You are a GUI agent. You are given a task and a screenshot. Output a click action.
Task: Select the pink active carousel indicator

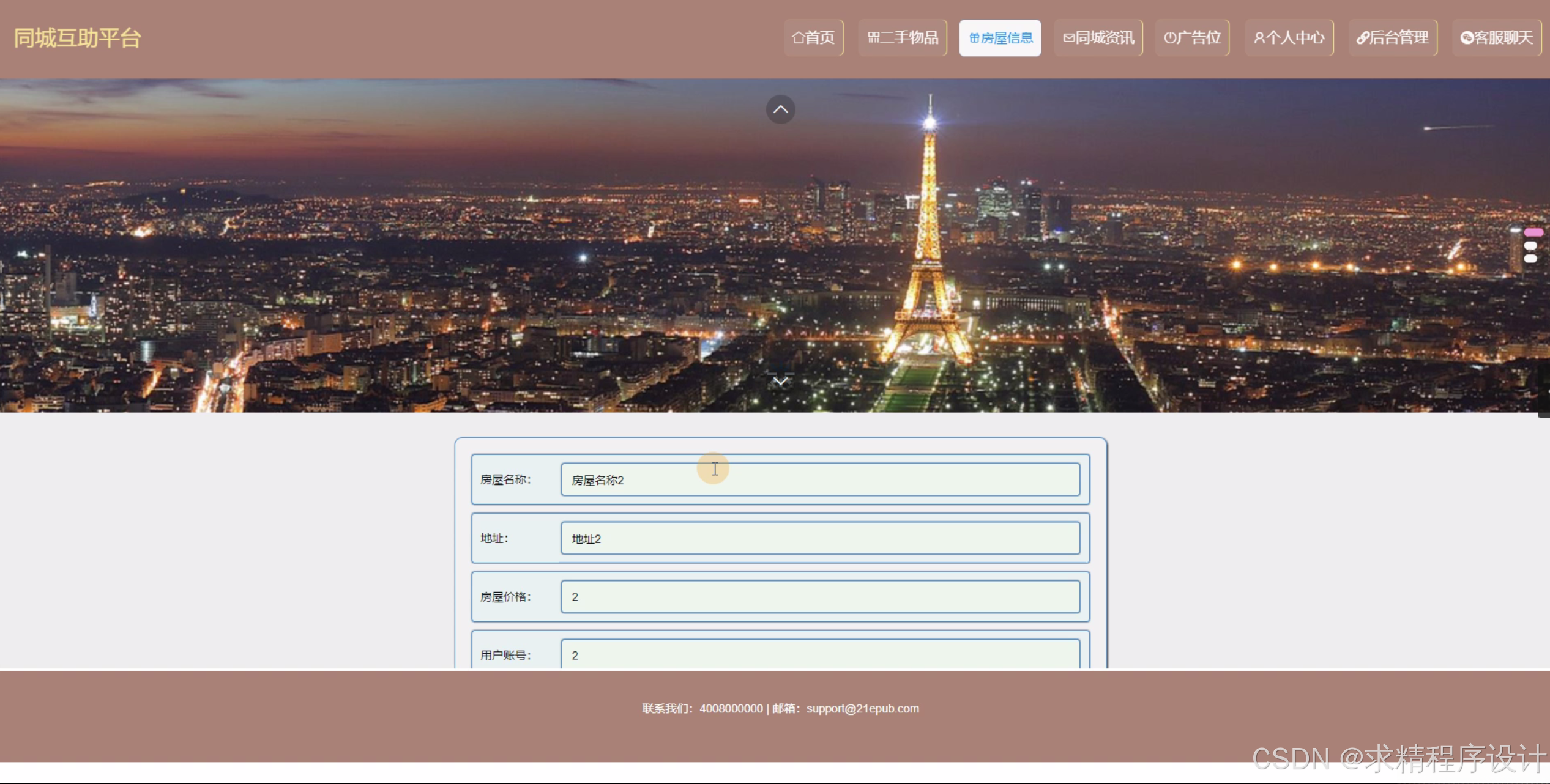point(1533,232)
